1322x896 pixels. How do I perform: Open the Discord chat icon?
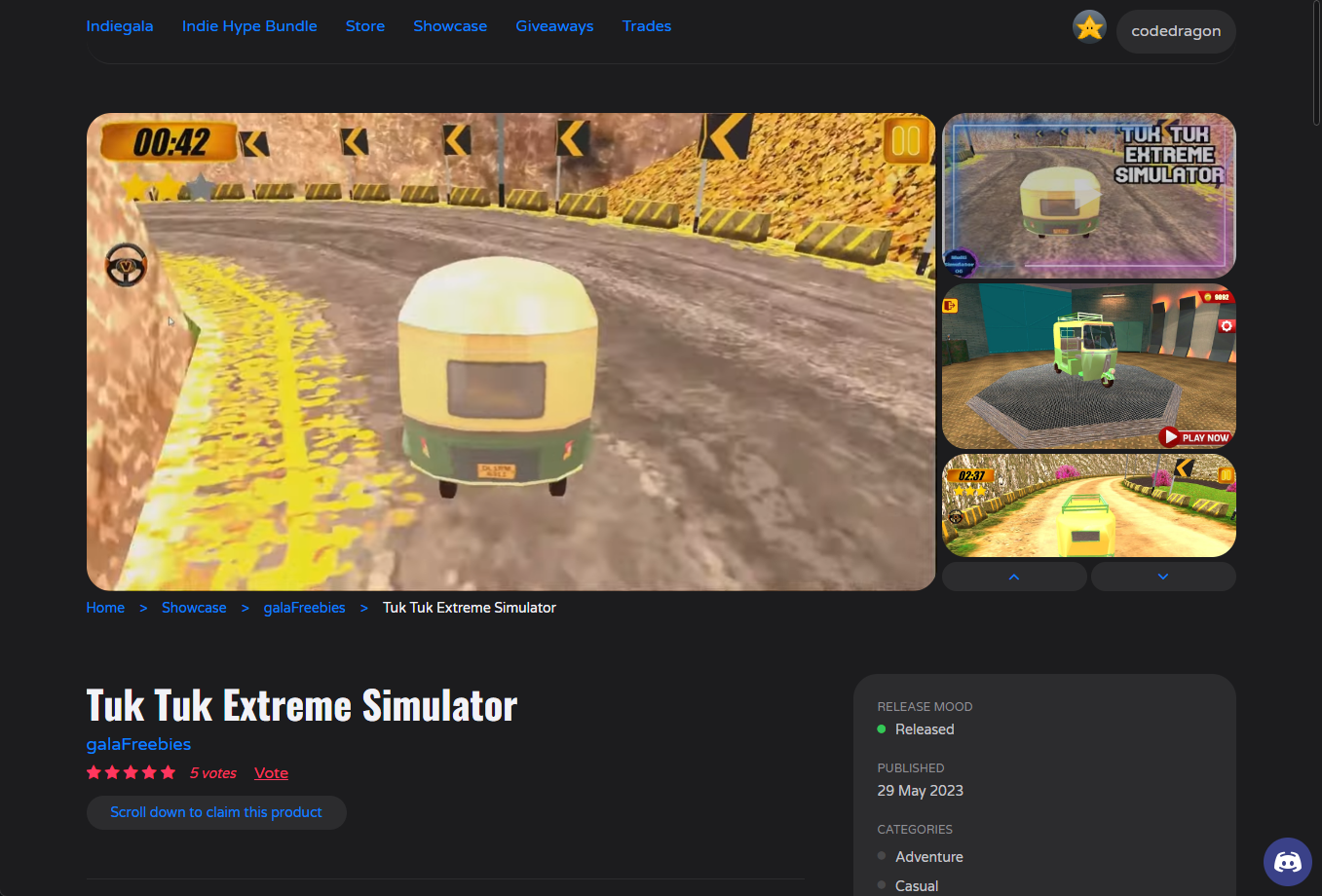coord(1288,862)
